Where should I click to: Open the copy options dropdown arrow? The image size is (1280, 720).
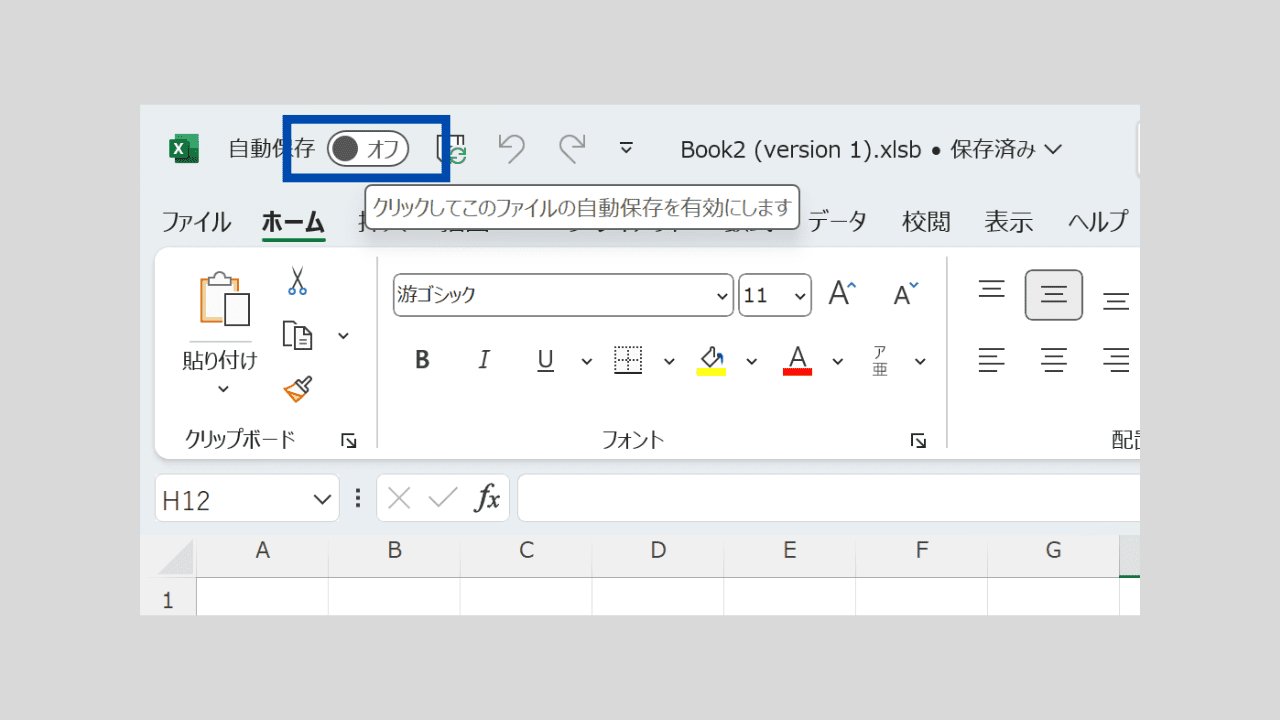pos(343,335)
